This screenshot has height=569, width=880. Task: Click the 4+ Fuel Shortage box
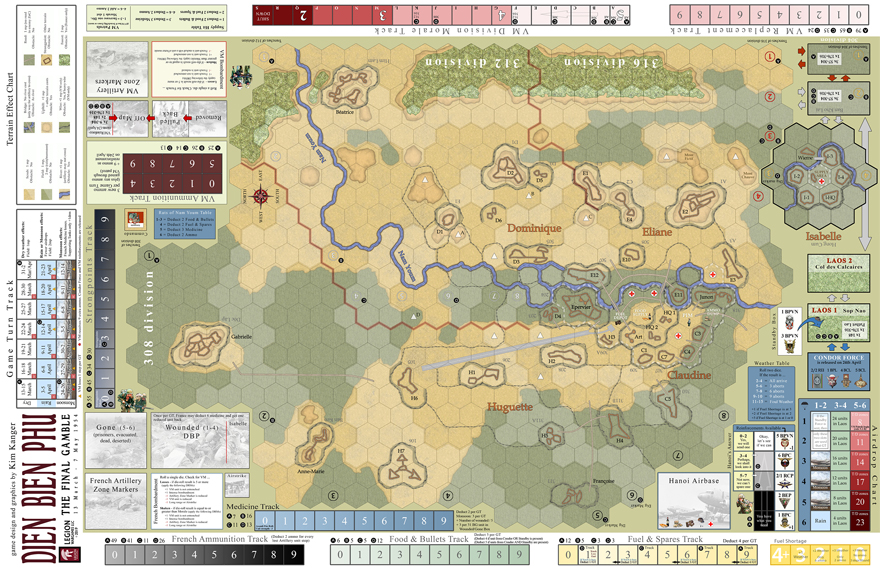pos(780,555)
